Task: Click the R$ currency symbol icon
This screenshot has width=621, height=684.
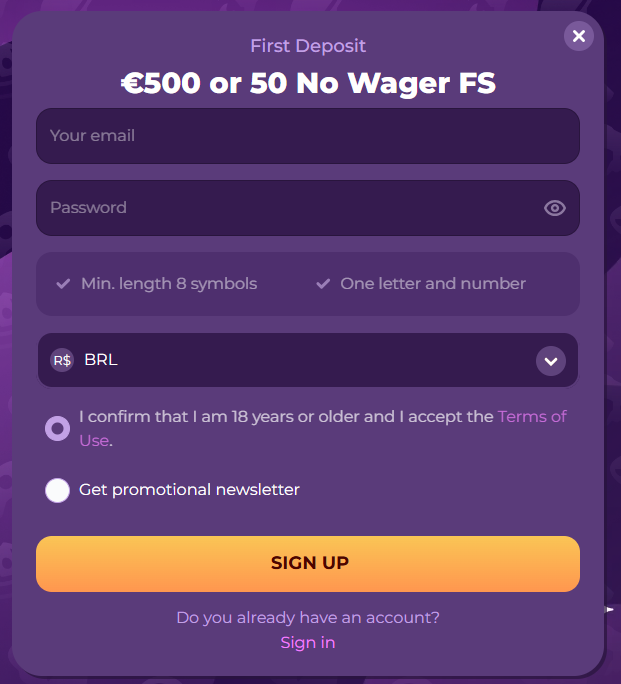Action: click(62, 360)
